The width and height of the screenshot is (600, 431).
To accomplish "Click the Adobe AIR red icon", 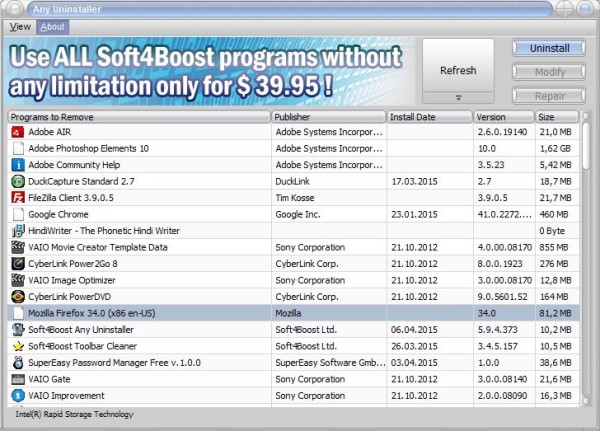I will 18,132.
